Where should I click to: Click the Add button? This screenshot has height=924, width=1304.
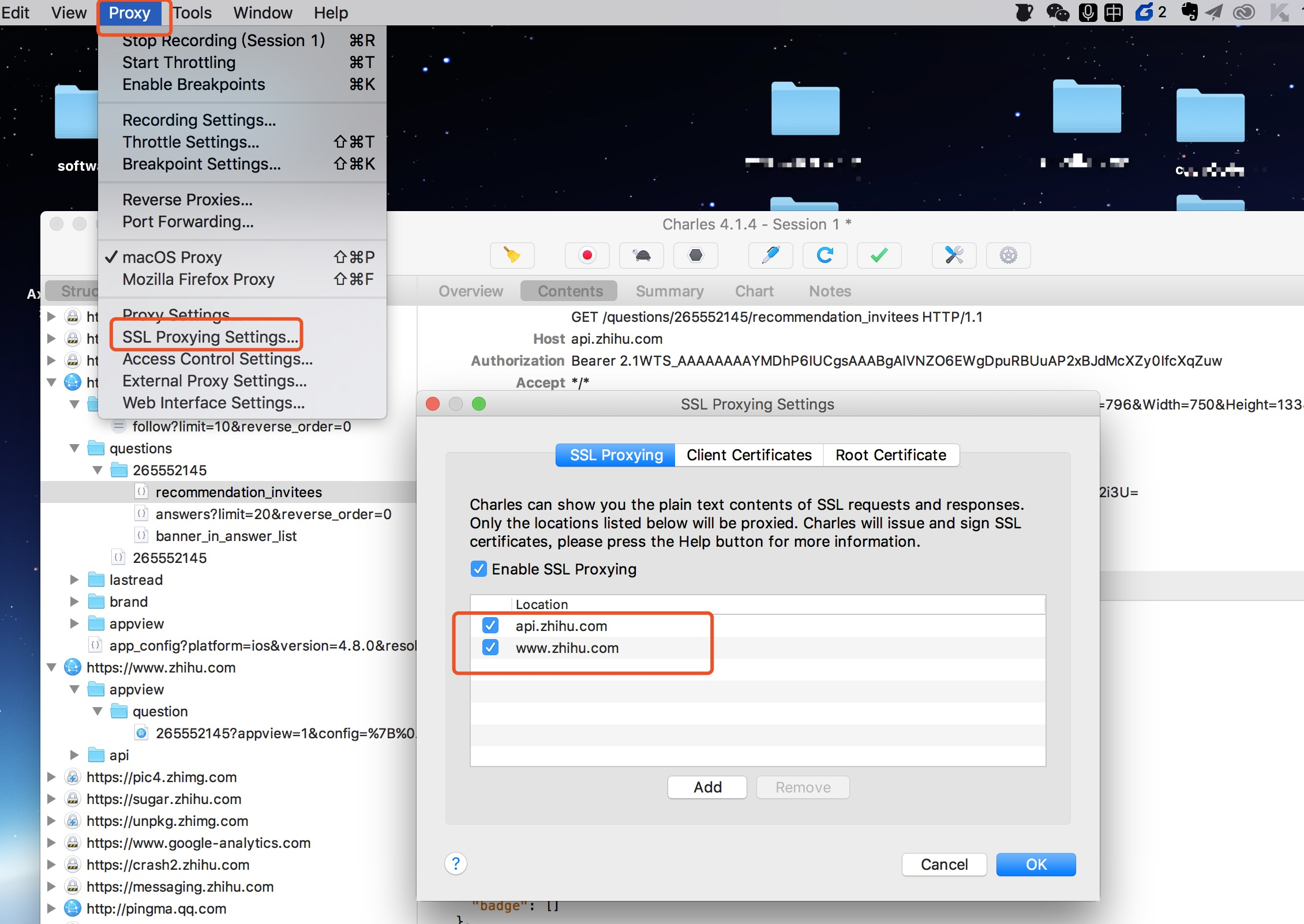707,787
